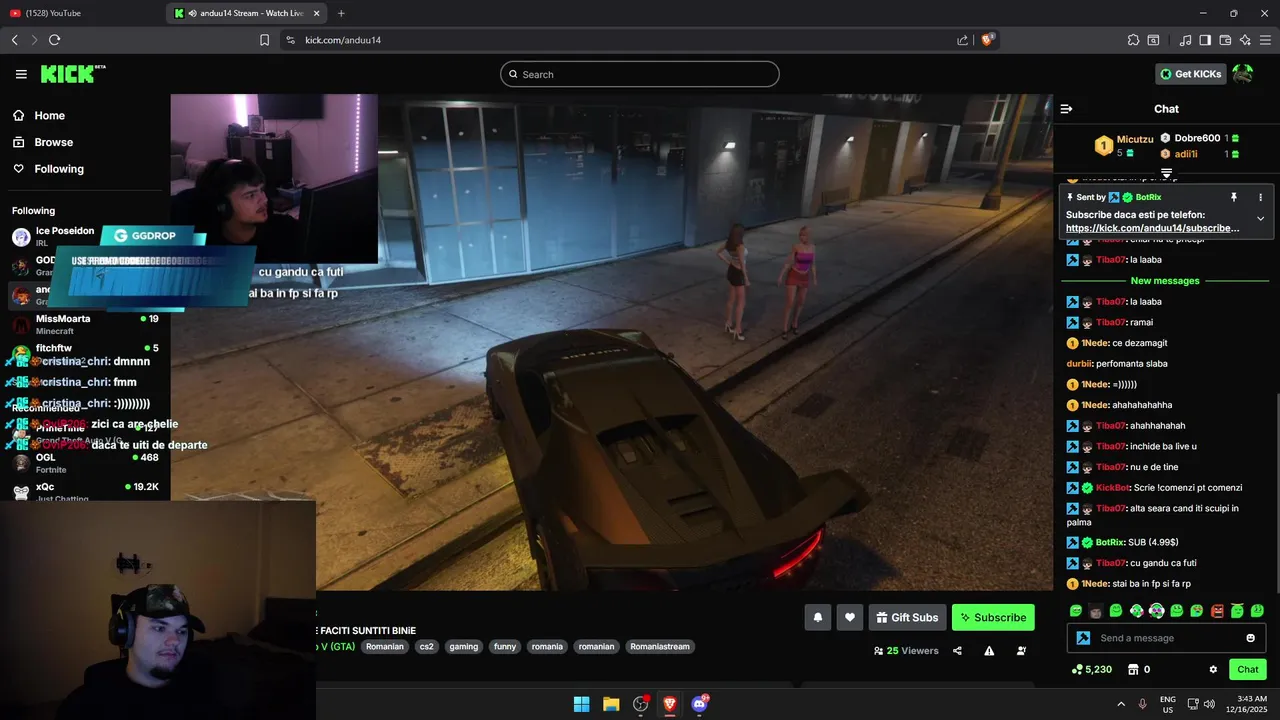The image size is (1280, 720).
Task: Open chat settings gear
Action: [1213, 670]
